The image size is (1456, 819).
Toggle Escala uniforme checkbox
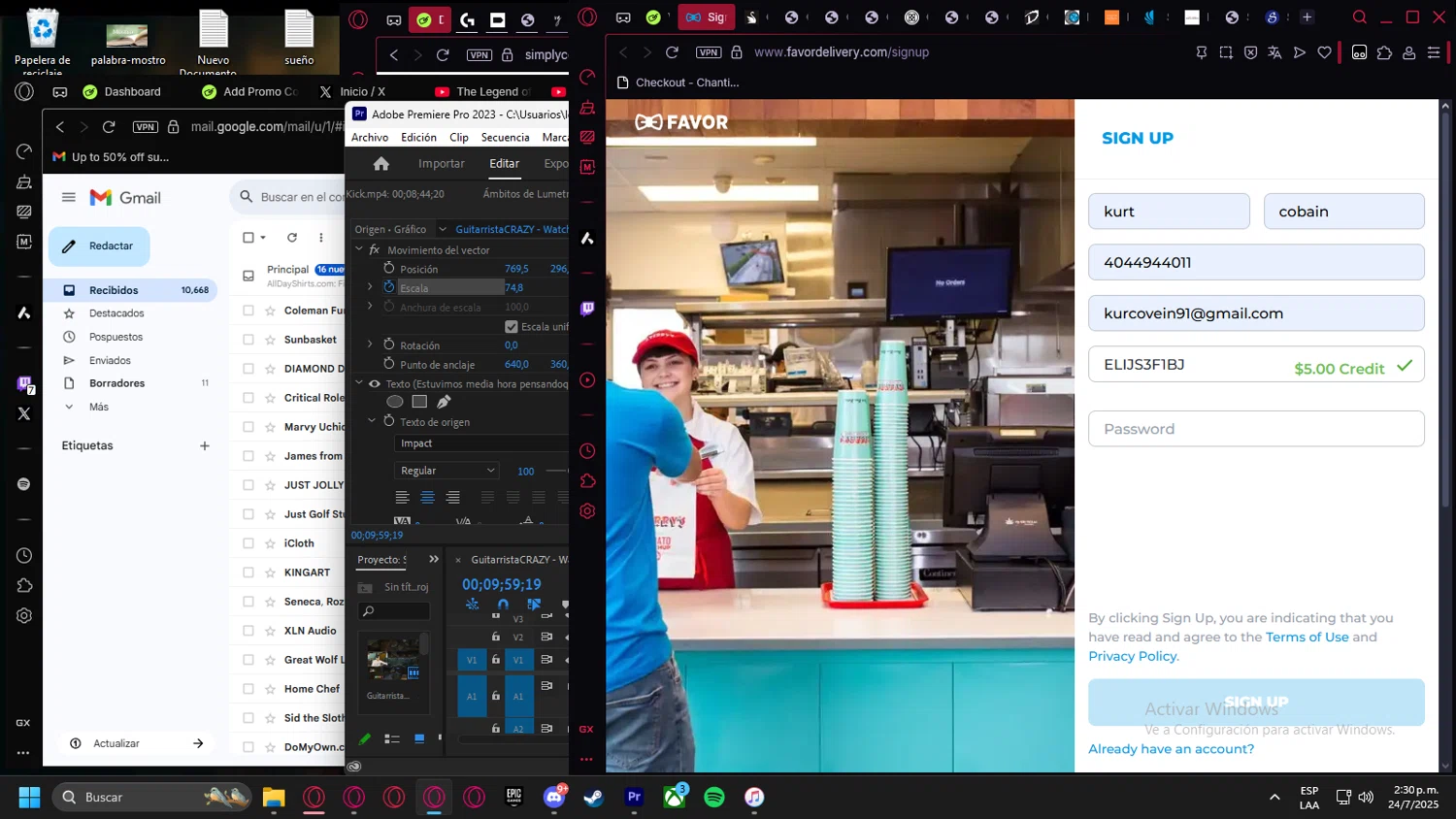[x=512, y=327]
